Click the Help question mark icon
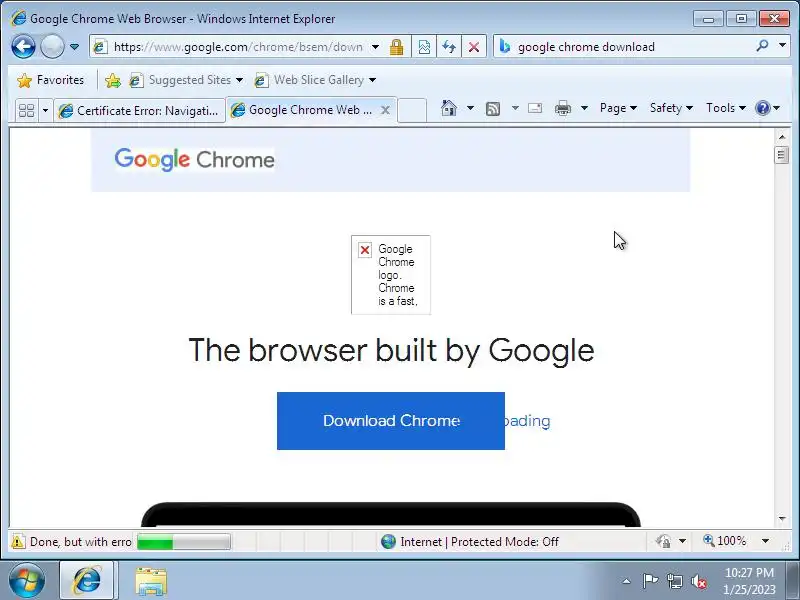Screen dimensions: 800x600 [x=763, y=108]
